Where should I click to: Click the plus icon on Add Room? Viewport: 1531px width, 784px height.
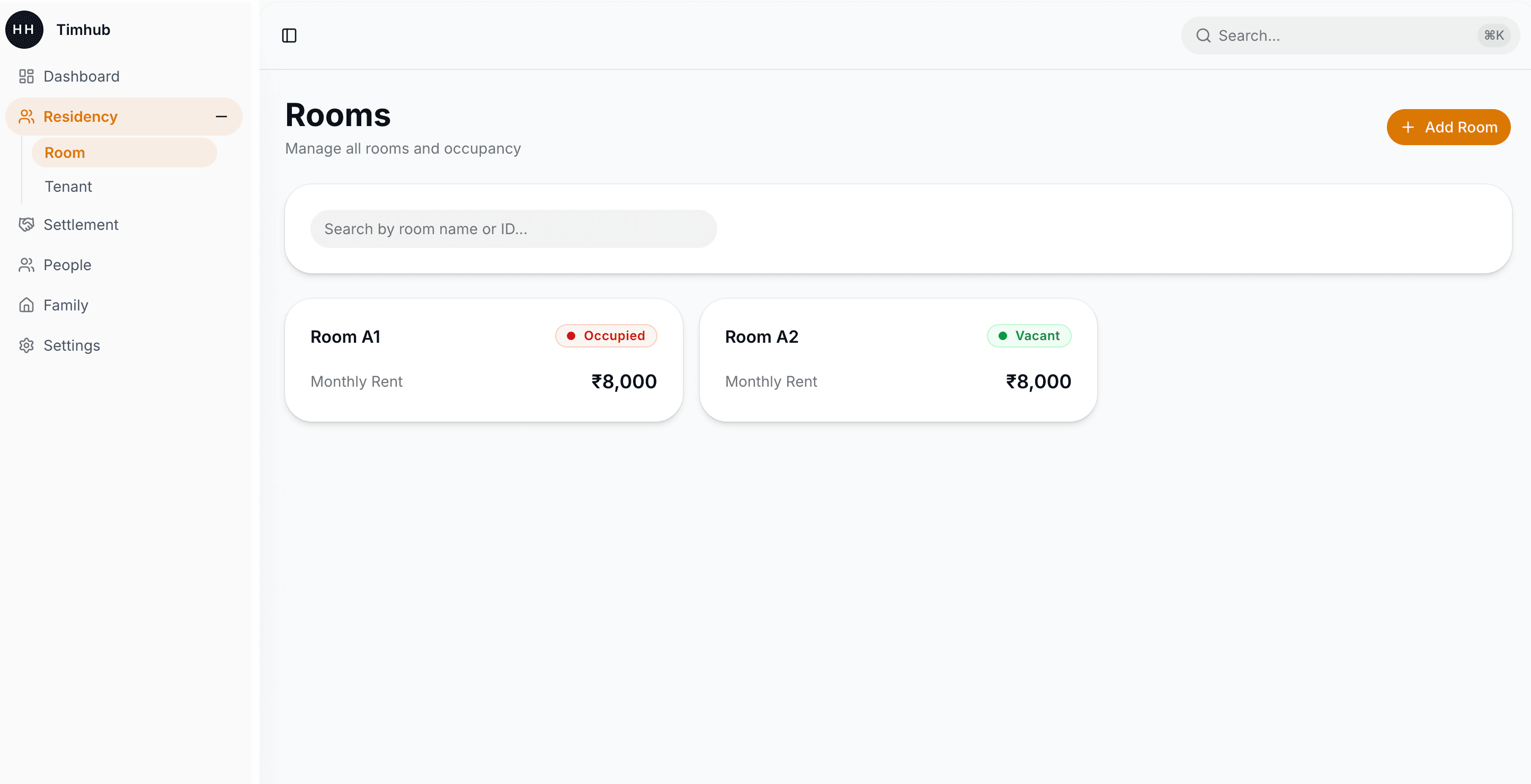(x=1408, y=127)
